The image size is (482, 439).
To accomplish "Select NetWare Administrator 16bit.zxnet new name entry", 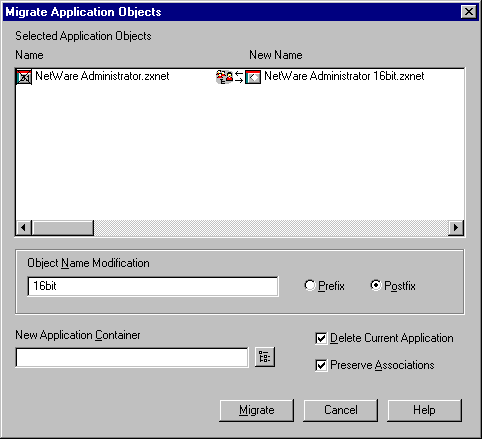I will (x=344, y=76).
